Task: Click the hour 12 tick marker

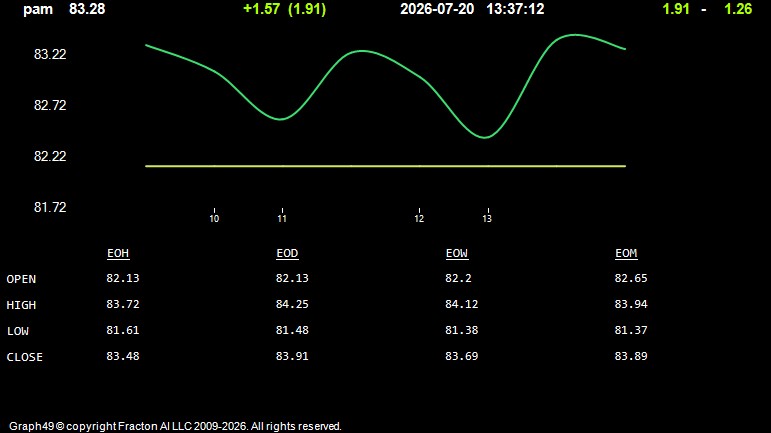Action: [x=419, y=216]
